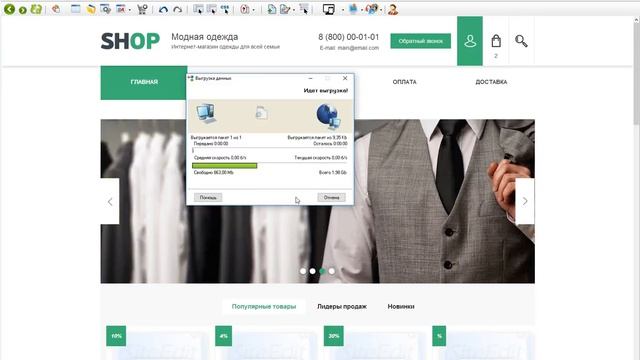Minimize the upload dialog

tap(310, 78)
